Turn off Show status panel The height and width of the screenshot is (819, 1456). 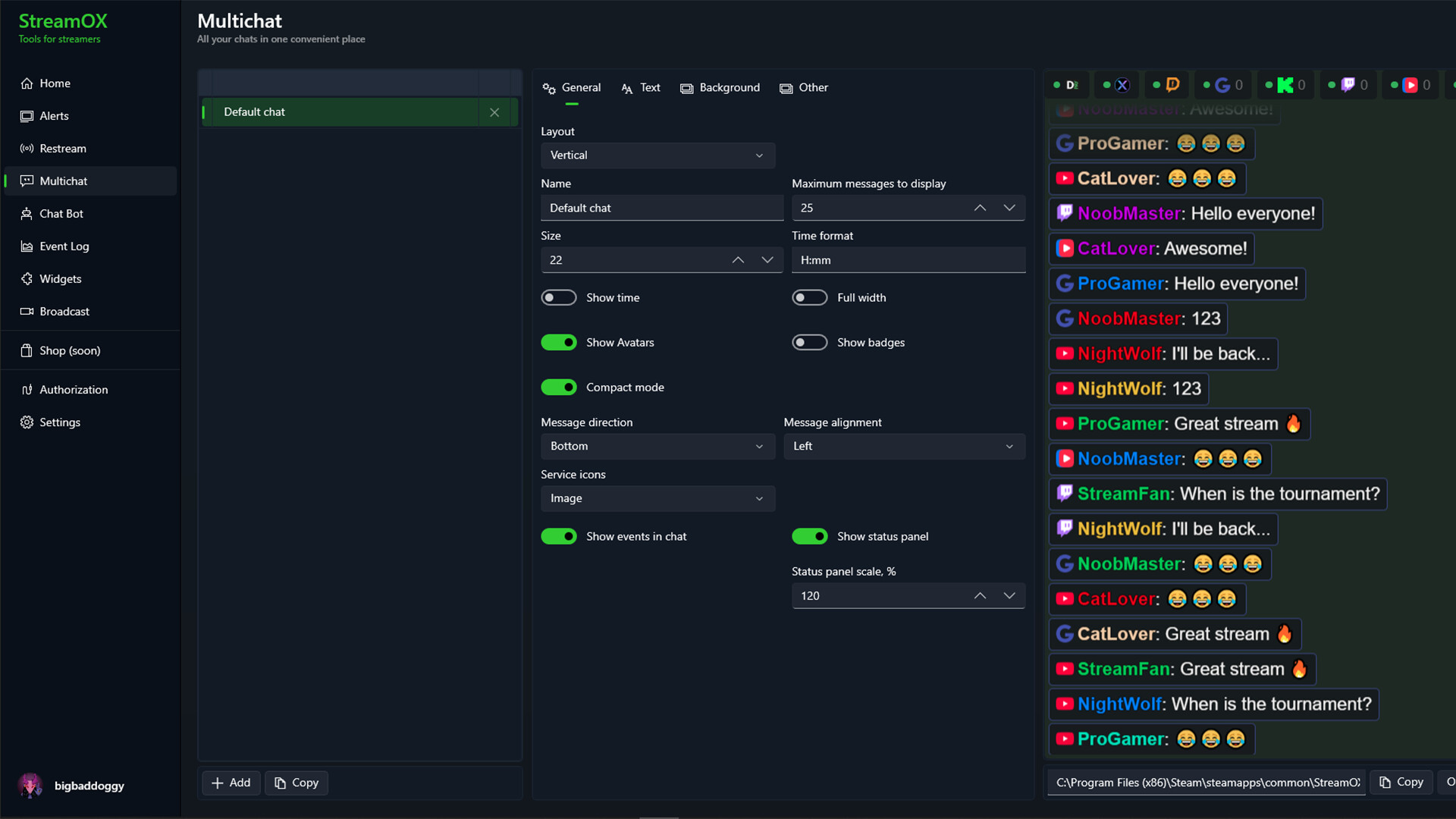tap(810, 537)
